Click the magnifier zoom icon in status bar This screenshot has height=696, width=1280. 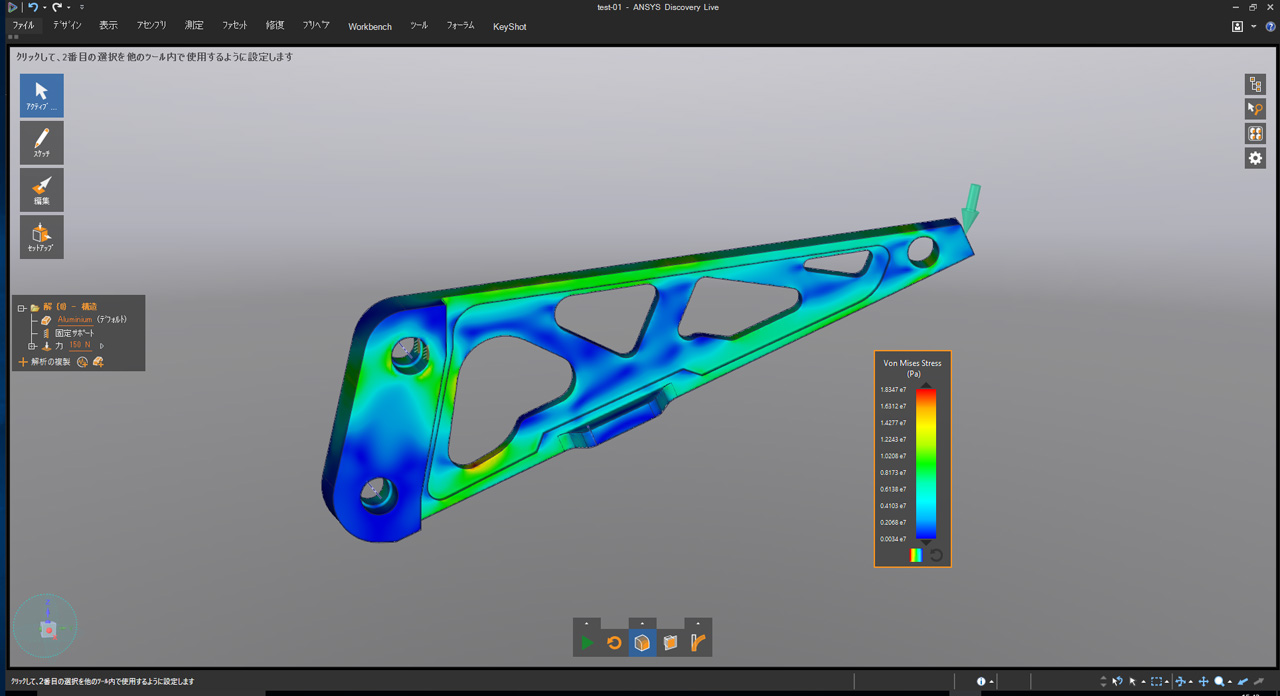pos(1219,682)
